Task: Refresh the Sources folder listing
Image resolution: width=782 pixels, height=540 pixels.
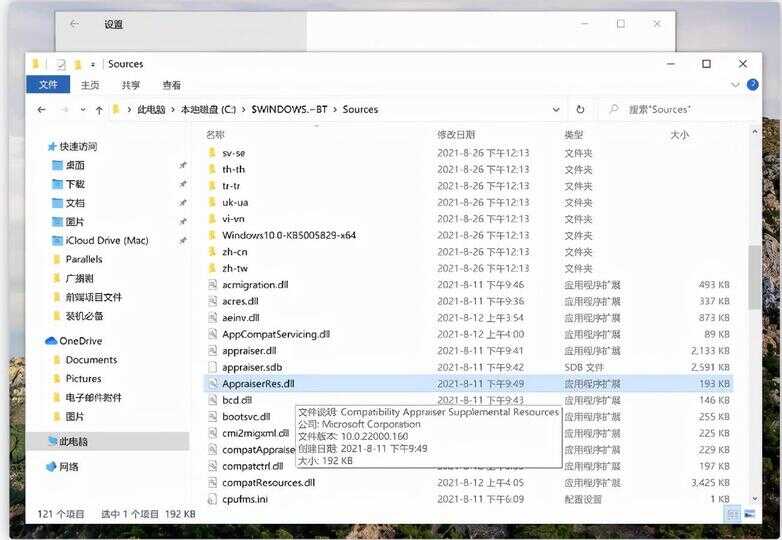Action: (x=580, y=109)
